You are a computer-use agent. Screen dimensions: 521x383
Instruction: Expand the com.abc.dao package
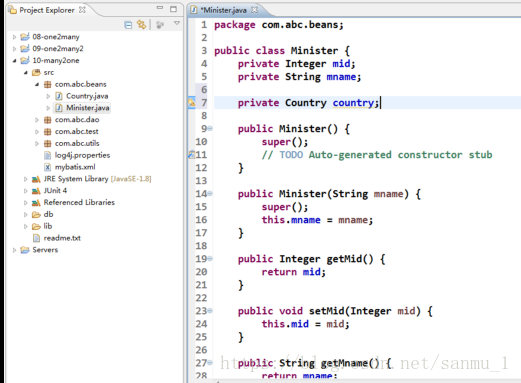click(x=37, y=120)
